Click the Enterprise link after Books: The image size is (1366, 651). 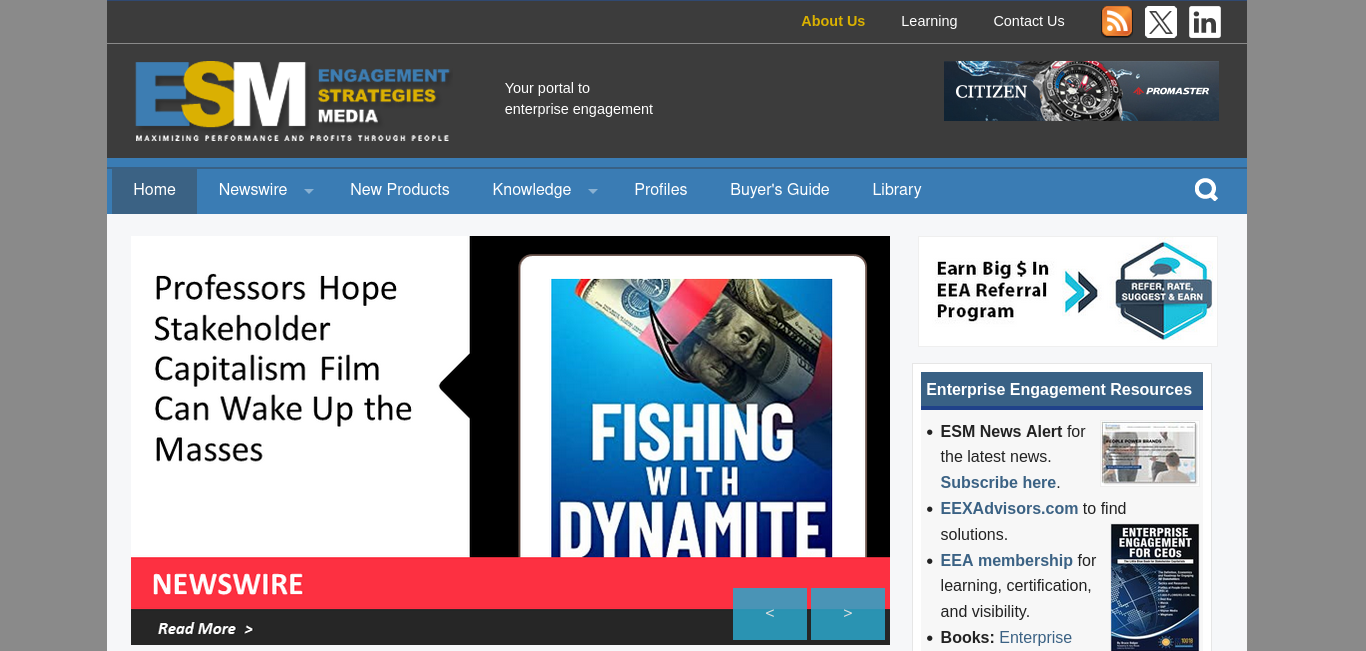pos(1035,637)
